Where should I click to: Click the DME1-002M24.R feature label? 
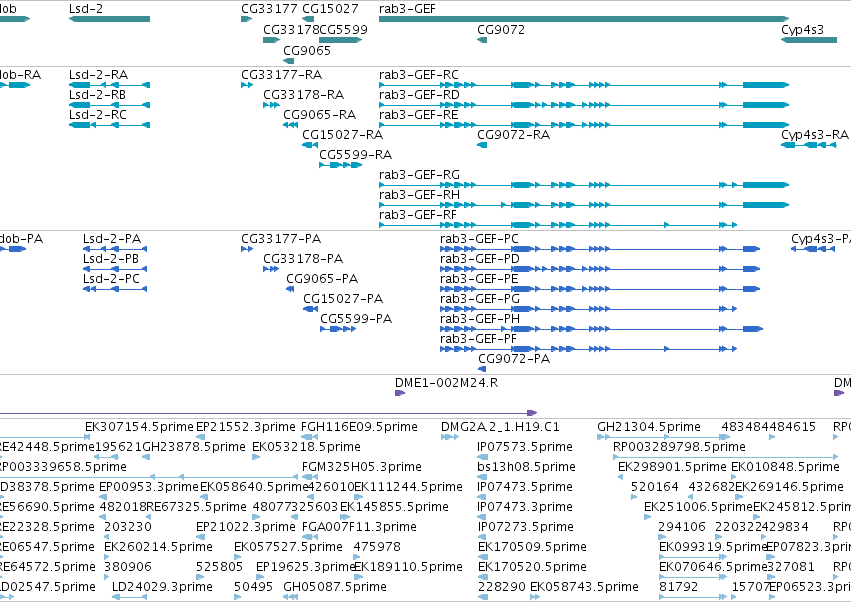(446, 383)
